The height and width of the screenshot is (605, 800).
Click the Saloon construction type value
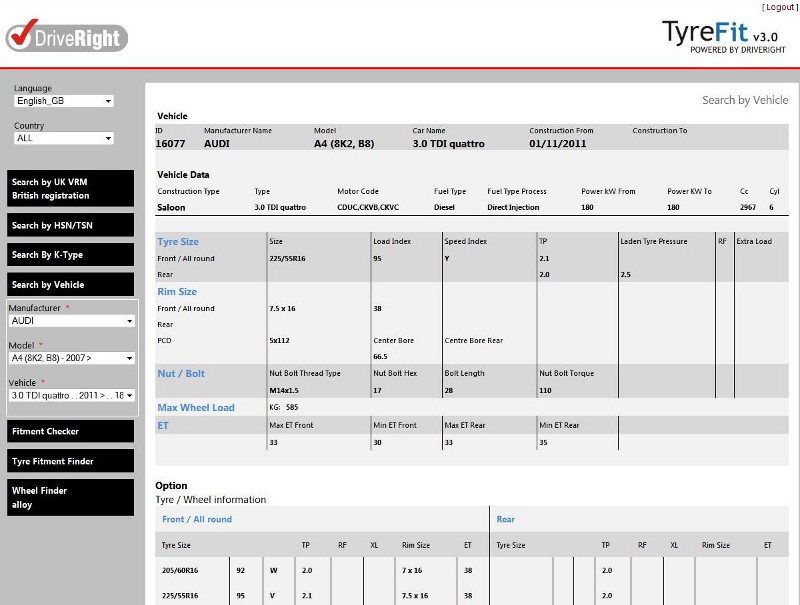(171, 208)
